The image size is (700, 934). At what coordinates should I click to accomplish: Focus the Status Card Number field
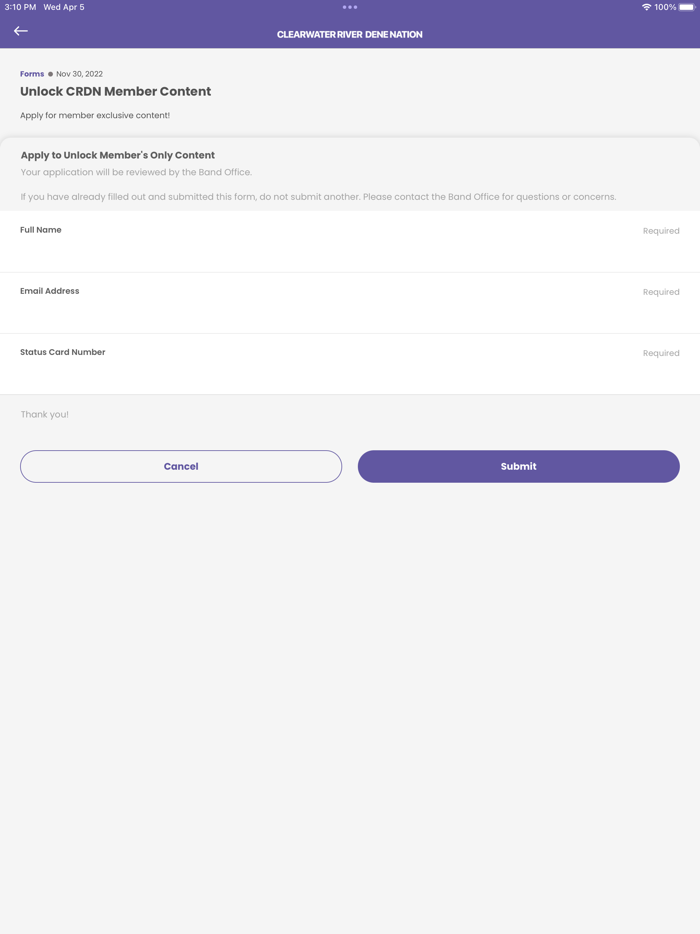click(330, 373)
